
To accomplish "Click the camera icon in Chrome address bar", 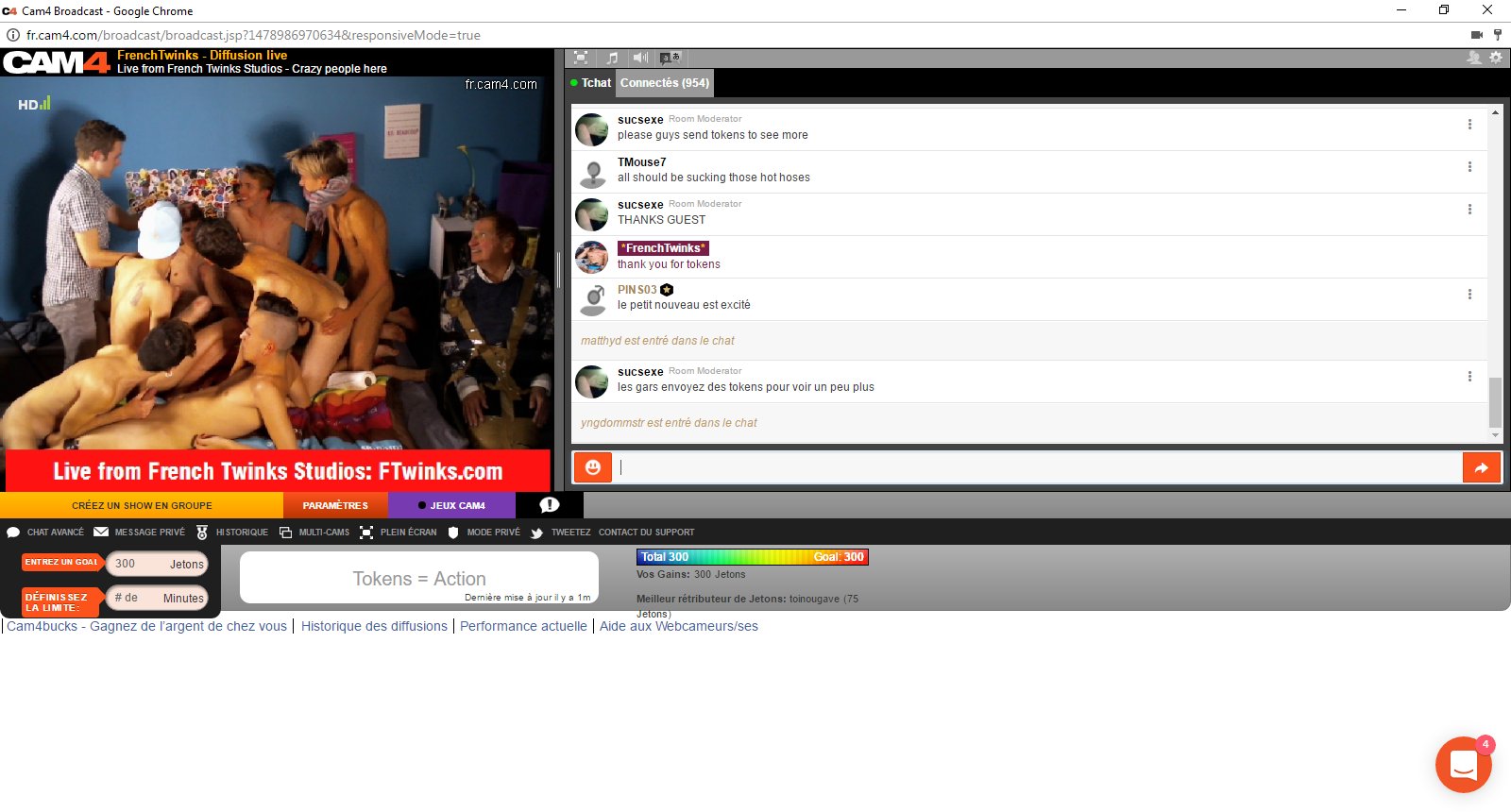I will [x=1477, y=35].
